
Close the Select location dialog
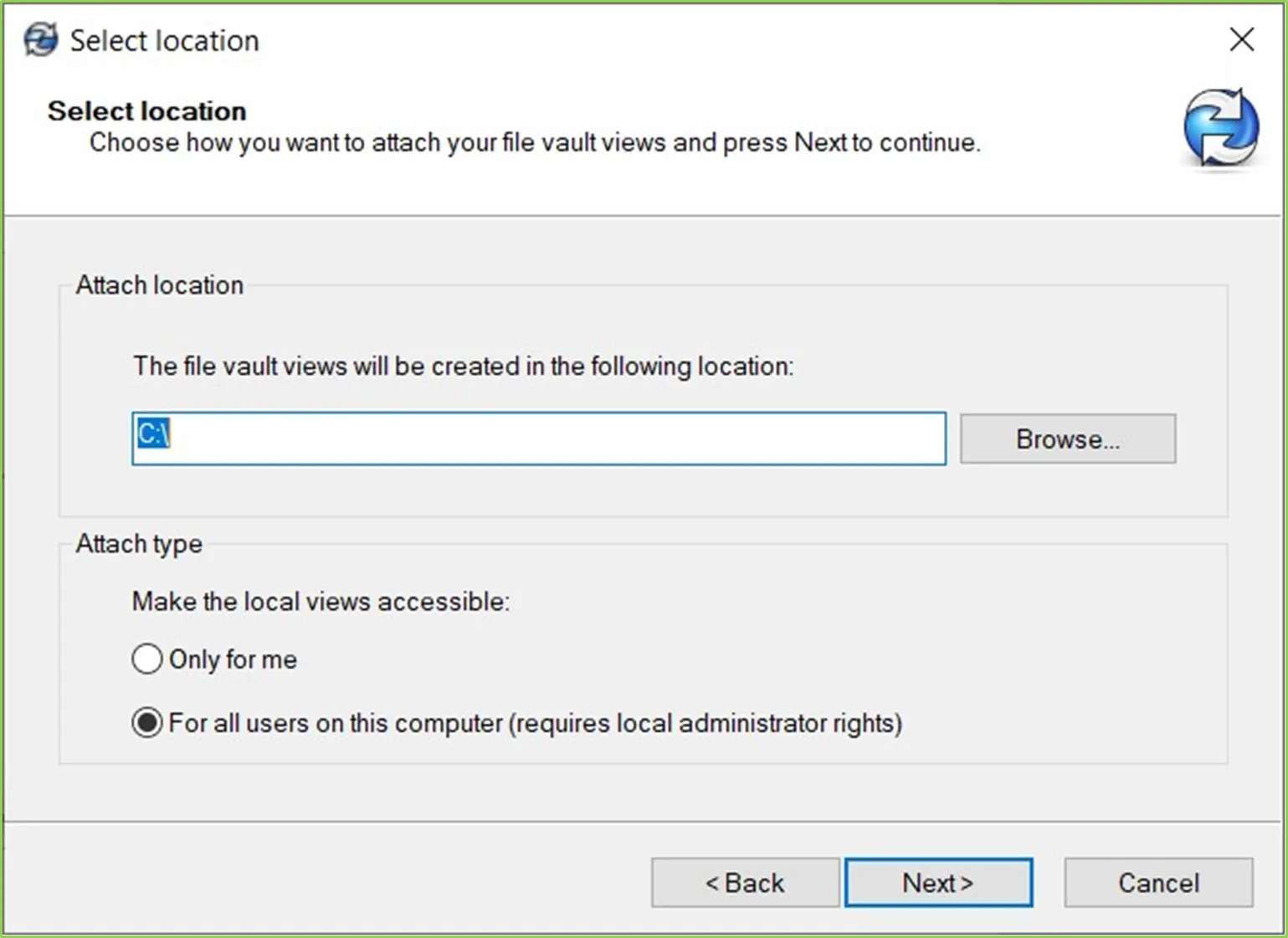point(1241,39)
